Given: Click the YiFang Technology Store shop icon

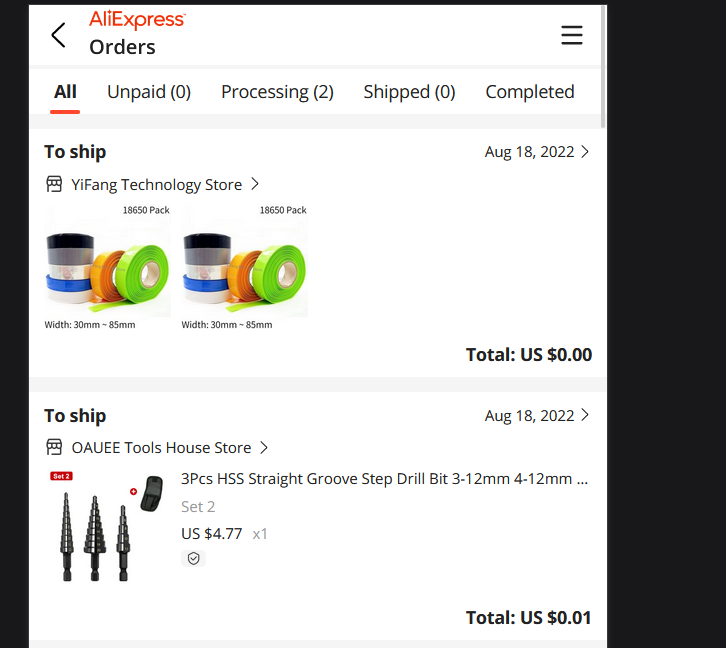Looking at the screenshot, I should coord(54,184).
